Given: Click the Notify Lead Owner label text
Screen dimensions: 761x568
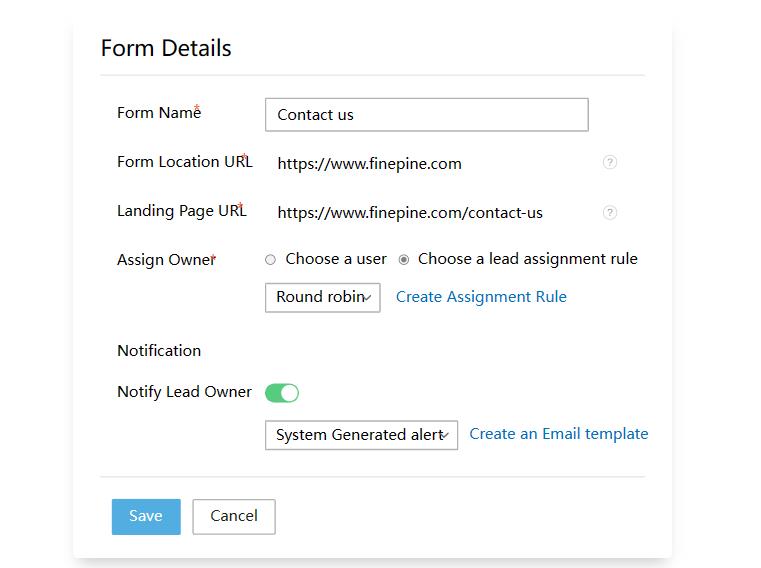Looking at the screenshot, I should (184, 392).
